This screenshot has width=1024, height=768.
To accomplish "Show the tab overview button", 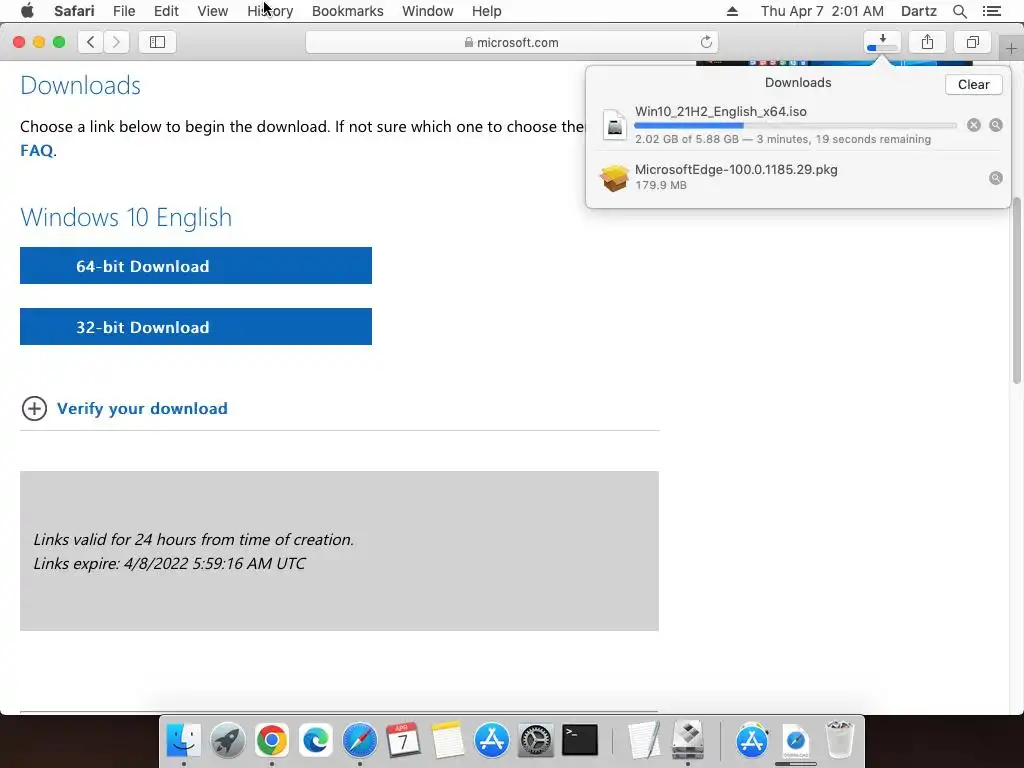I will (972, 42).
